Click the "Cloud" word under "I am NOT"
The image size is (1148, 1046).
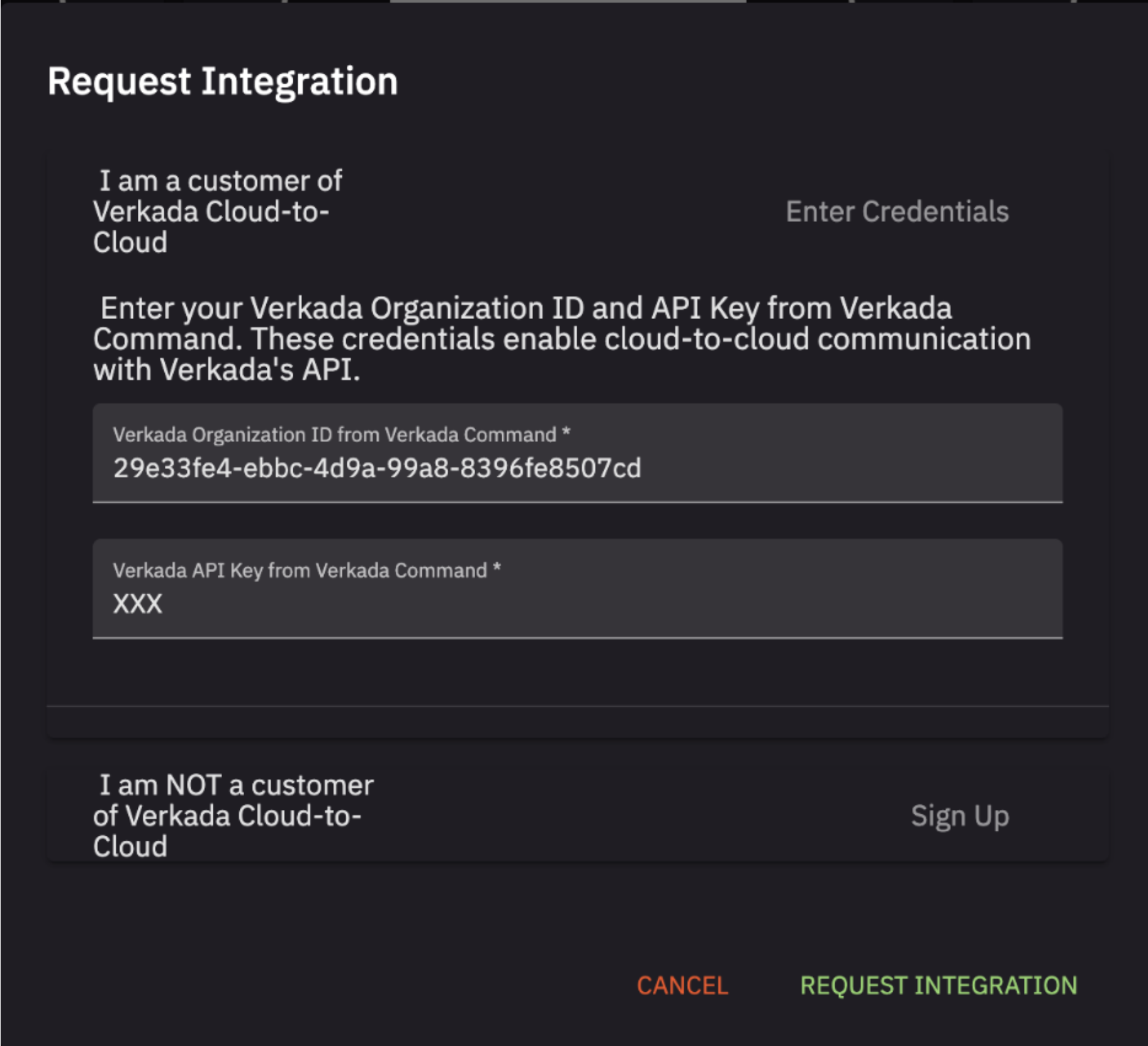click(130, 846)
